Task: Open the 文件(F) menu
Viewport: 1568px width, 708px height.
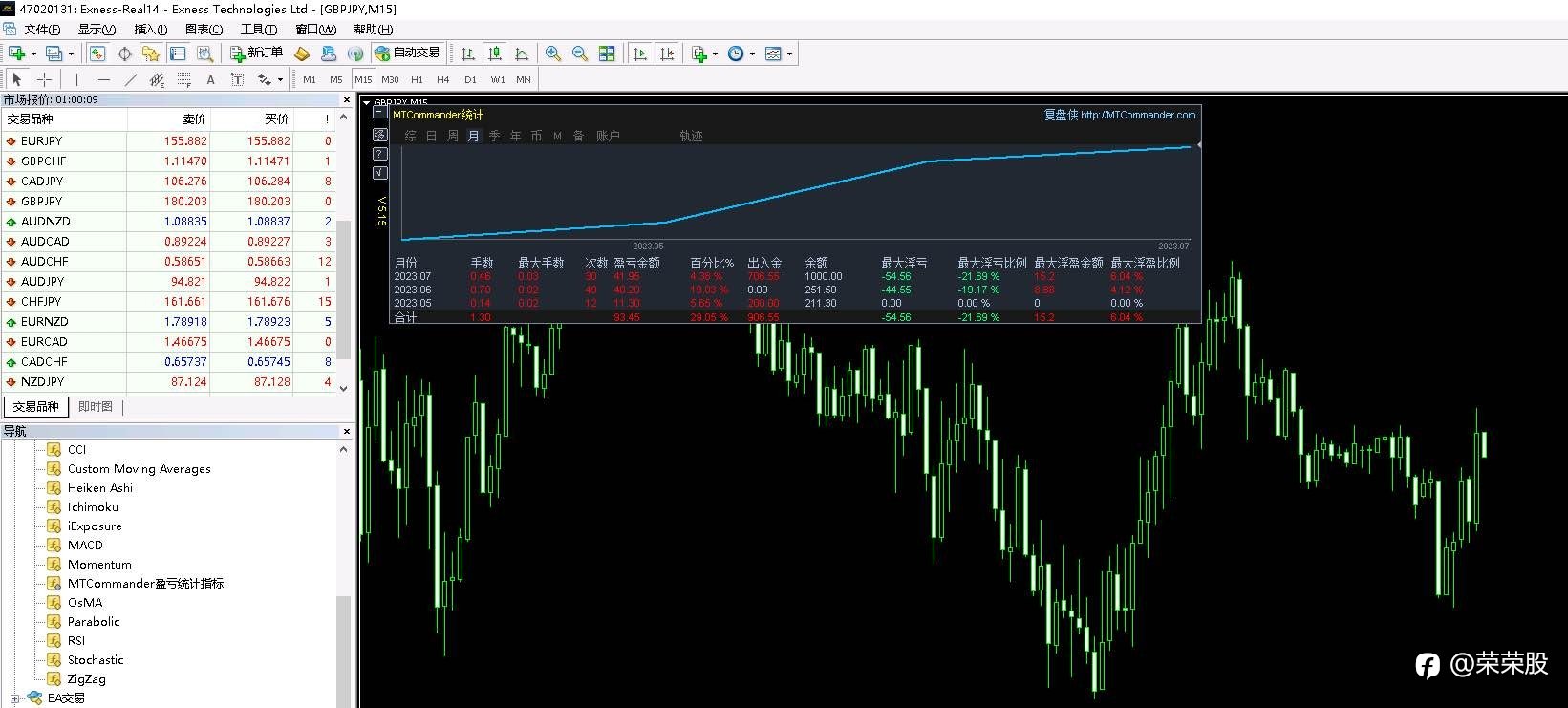Action: coord(42,30)
